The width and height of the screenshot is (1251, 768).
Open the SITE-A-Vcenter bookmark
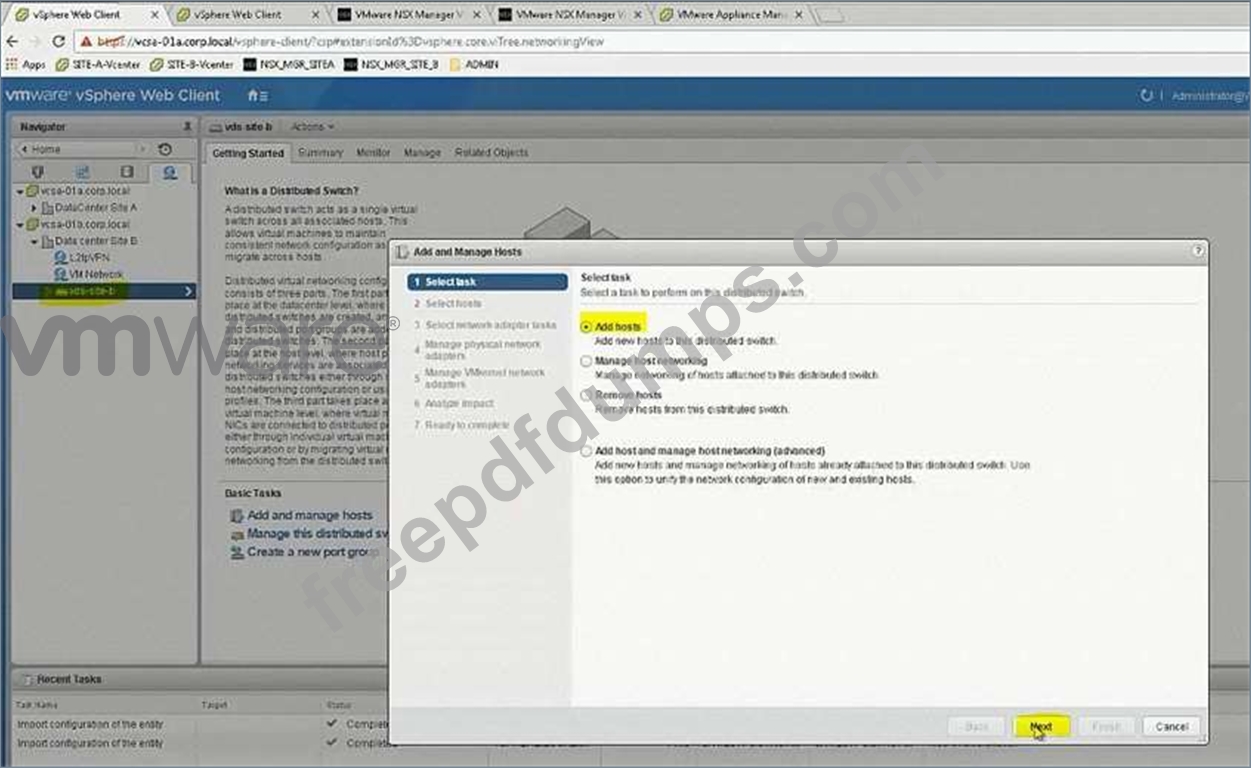[98, 65]
